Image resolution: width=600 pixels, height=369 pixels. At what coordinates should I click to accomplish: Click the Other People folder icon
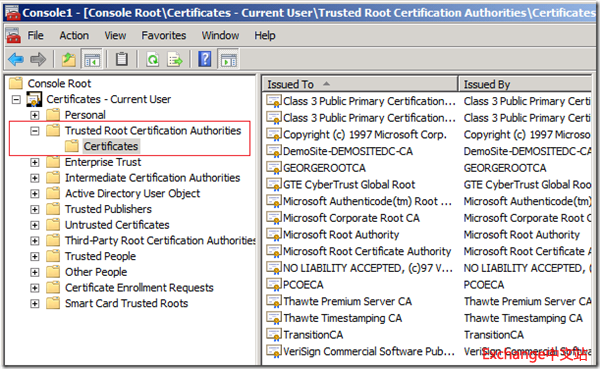(53, 272)
